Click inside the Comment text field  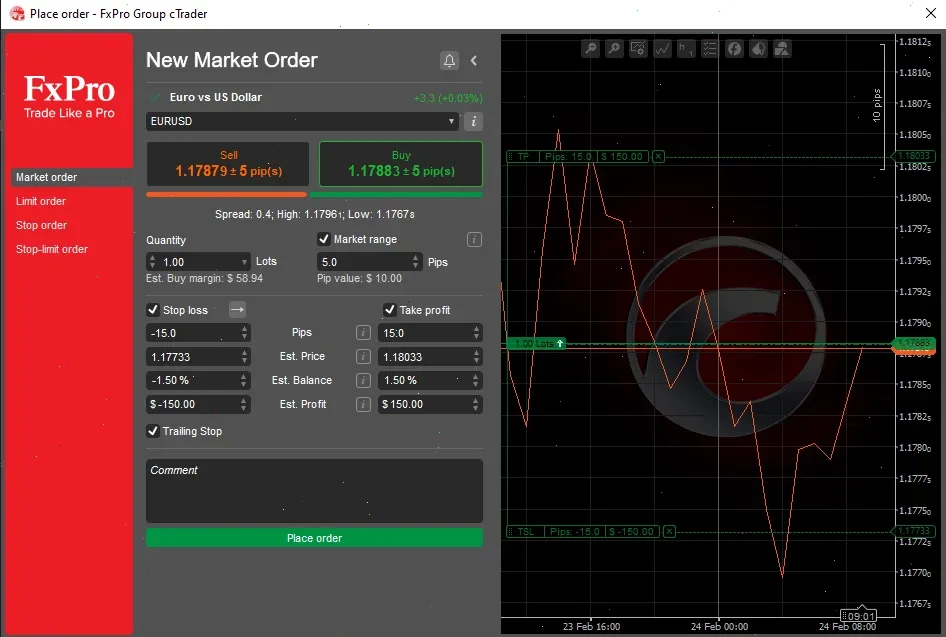(x=314, y=490)
